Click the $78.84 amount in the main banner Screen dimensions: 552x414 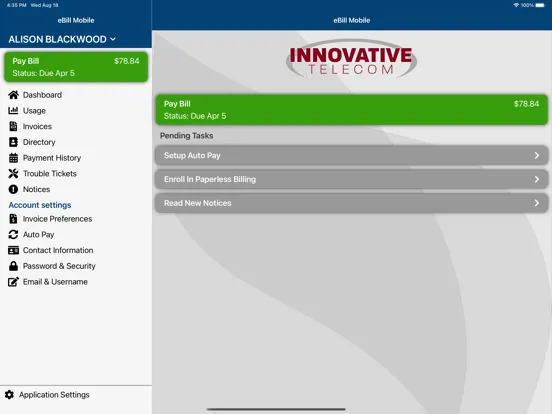526,104
